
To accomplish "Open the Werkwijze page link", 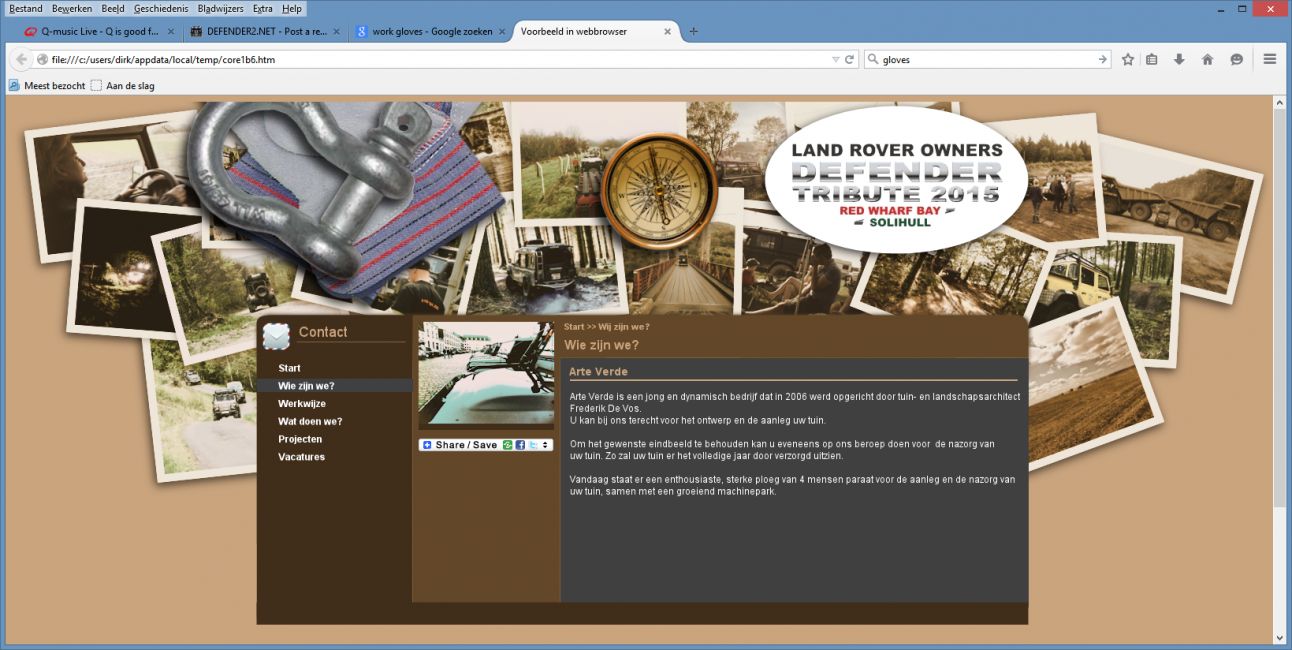I will [x=302, y=404].
